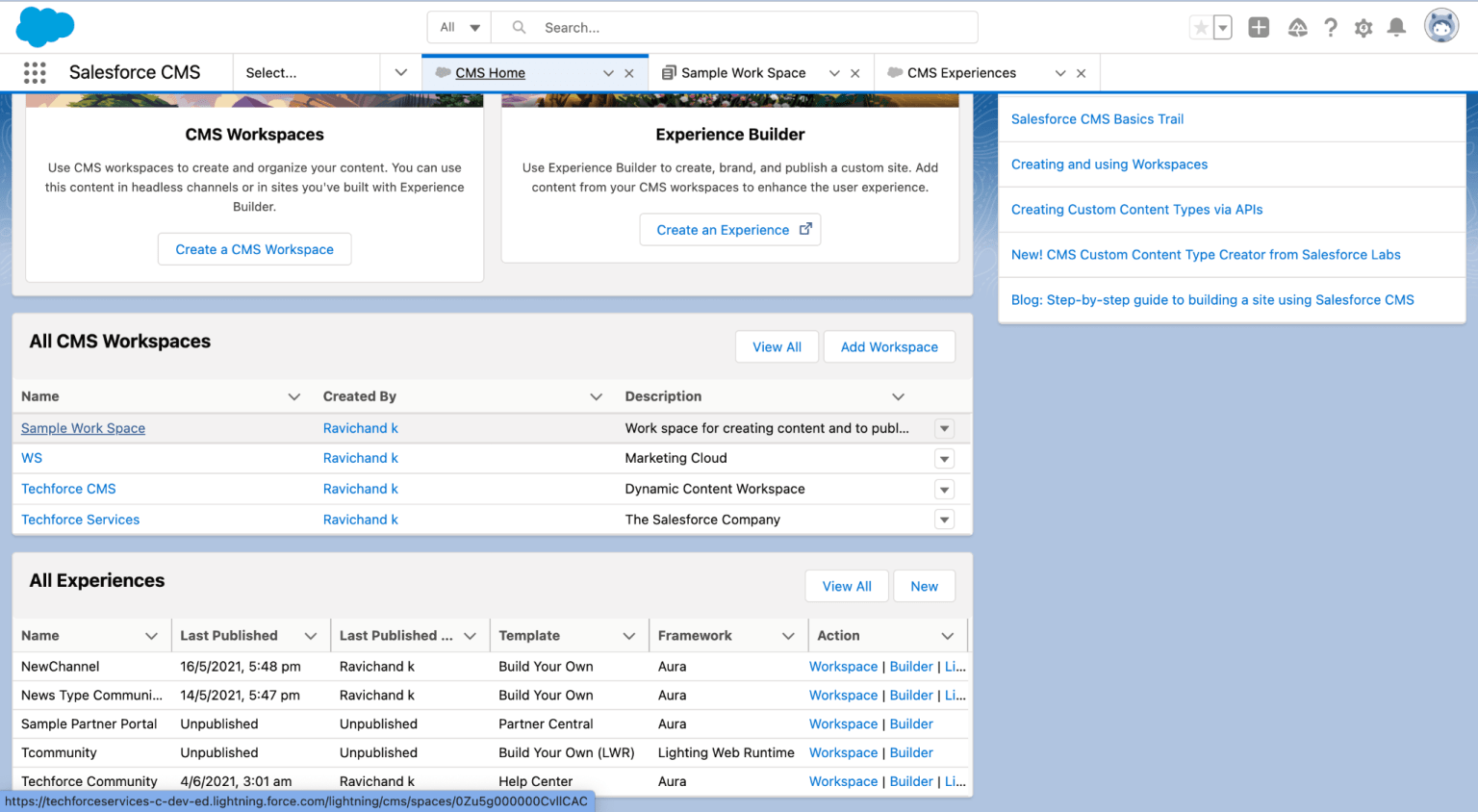
Task: Expand the search scope All dropdown
Action: (x=459, y=28)
